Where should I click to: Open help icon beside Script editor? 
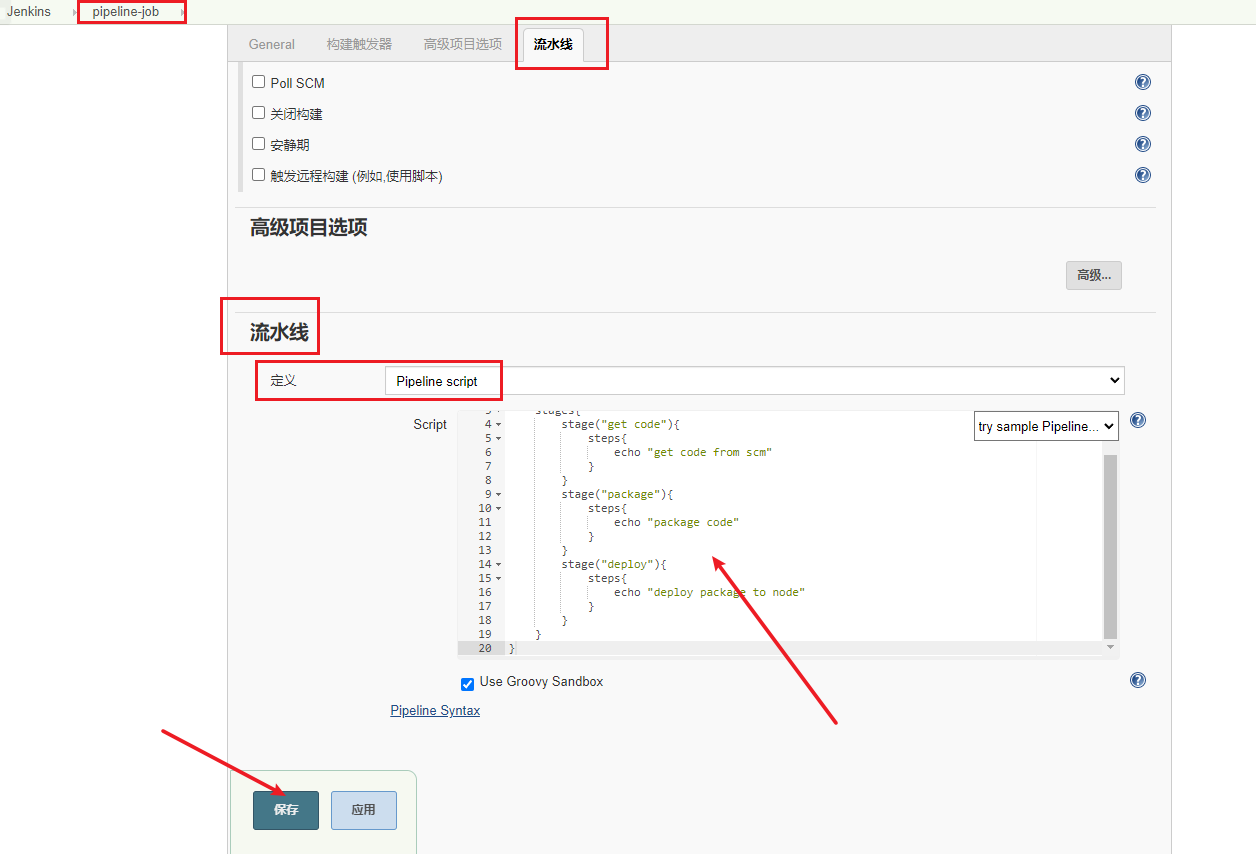pyautogui.click(x=1137, y=420)
